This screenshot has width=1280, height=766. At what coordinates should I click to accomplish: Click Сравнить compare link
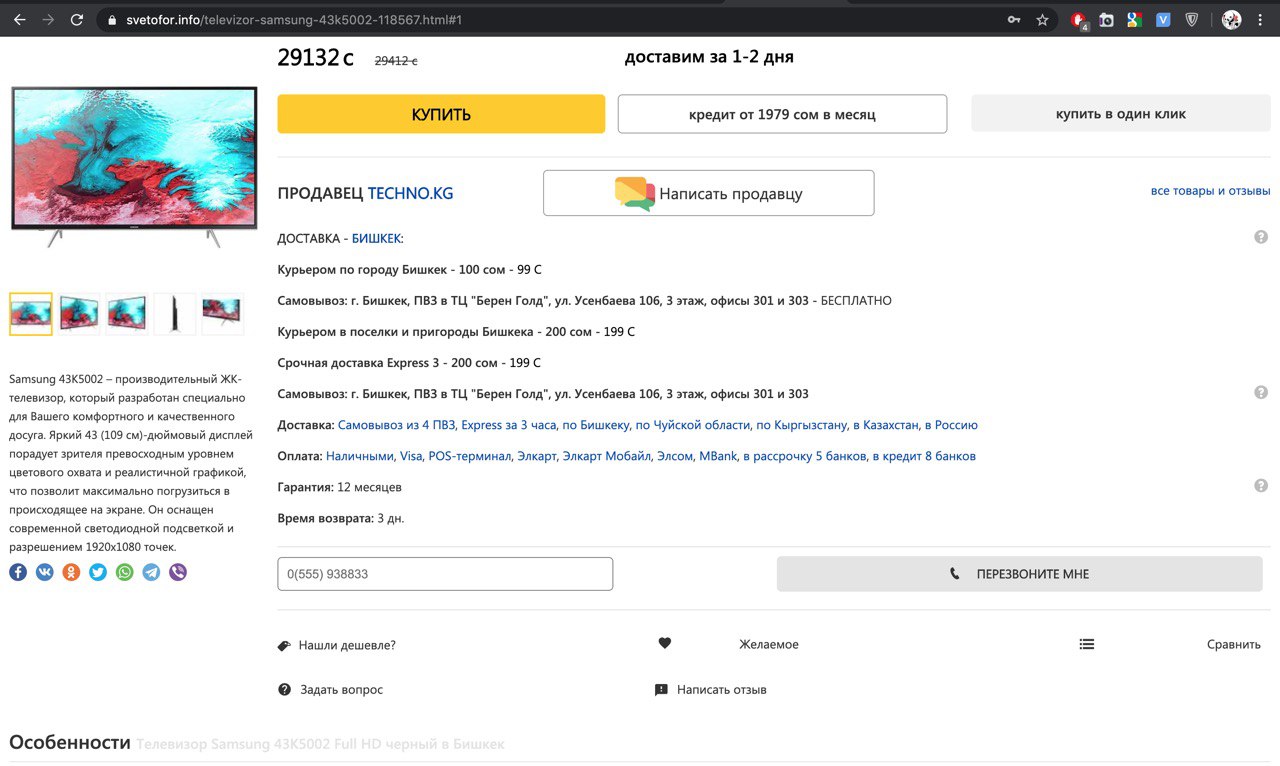click(1234, 644)
